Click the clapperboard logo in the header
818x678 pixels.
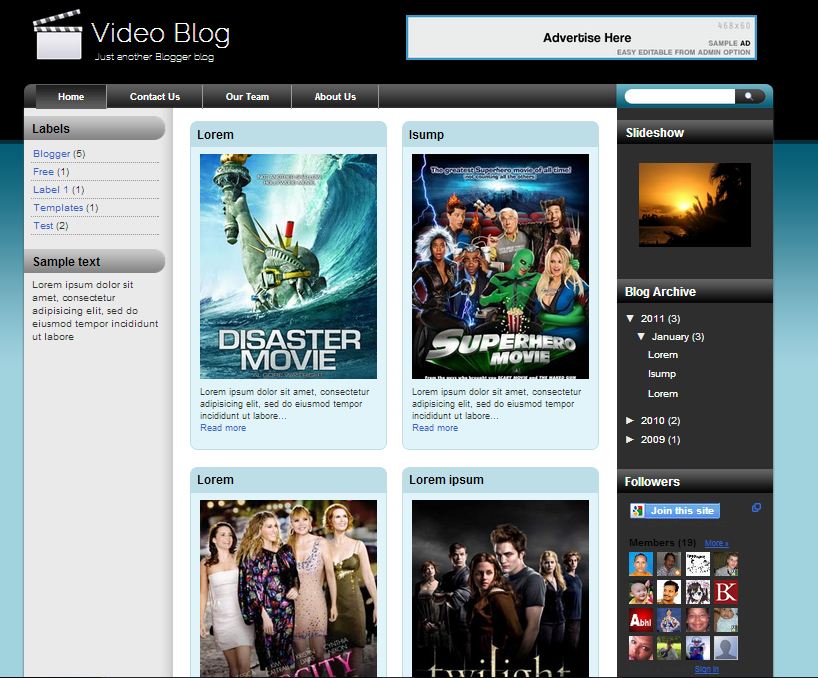[57, 34]
